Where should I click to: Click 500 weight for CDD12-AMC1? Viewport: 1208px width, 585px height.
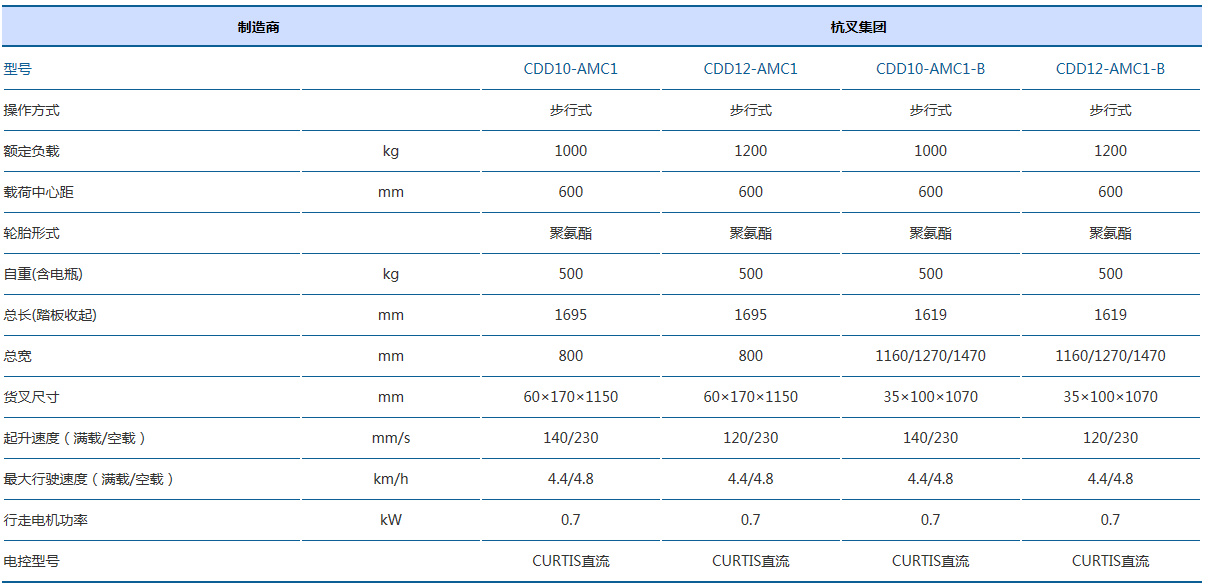click(x=751, y=274)
